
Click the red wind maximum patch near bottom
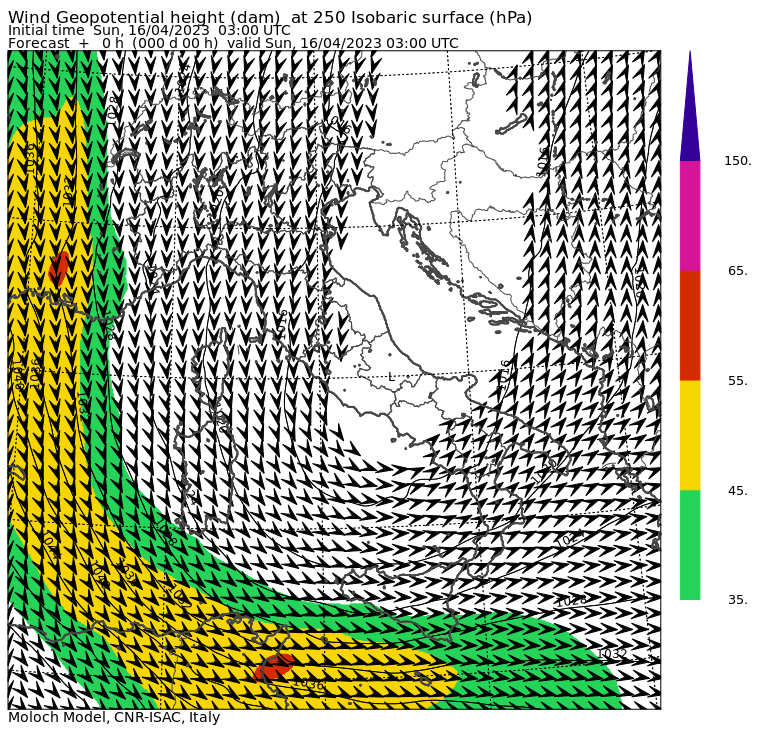coord(274,667)
